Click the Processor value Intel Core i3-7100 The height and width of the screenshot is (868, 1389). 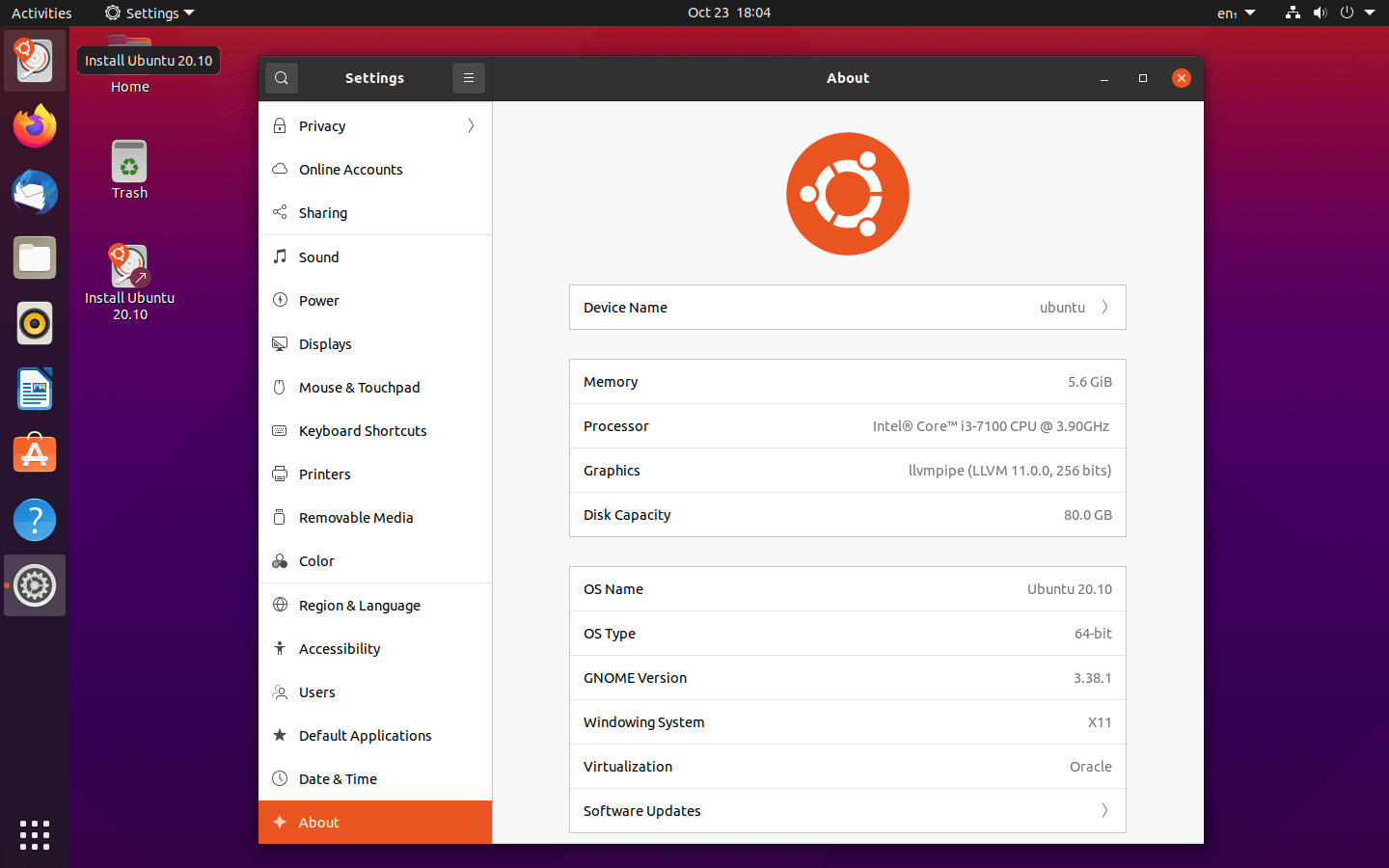(991, 426)
